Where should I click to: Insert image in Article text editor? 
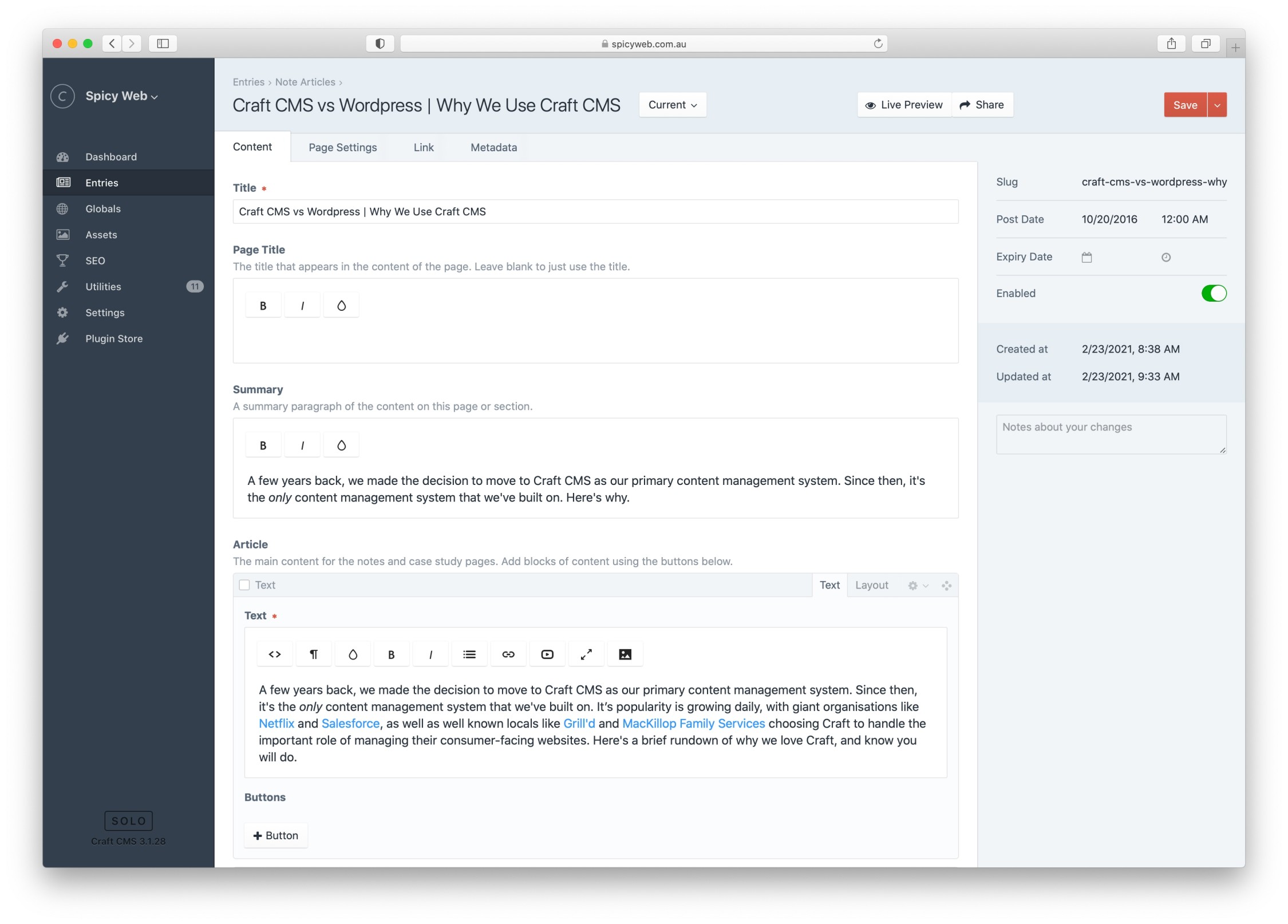tap(625, 654)
